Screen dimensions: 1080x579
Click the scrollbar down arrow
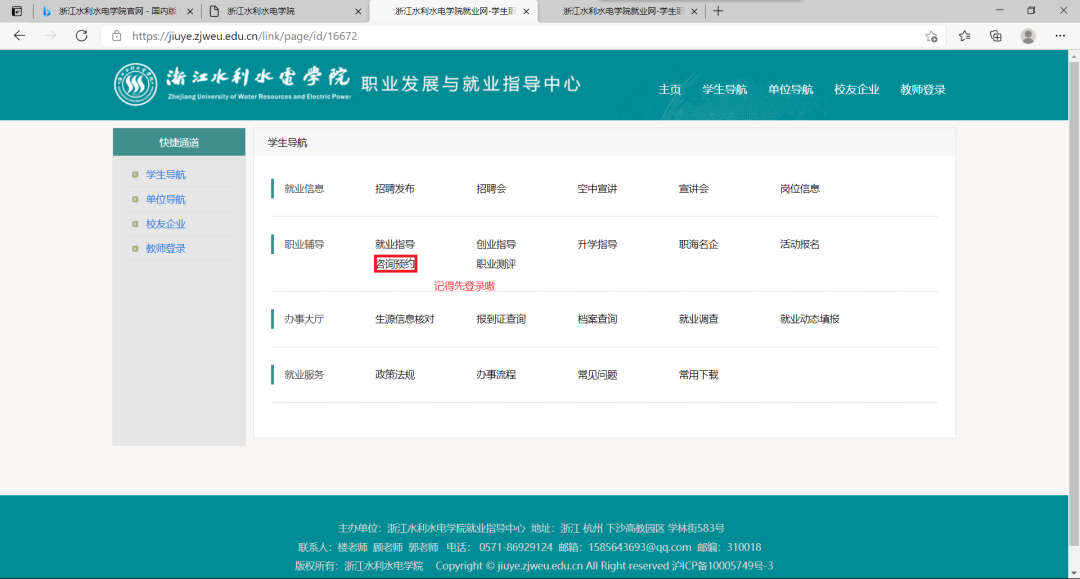pyautogui.click(x=1074, y=573)
